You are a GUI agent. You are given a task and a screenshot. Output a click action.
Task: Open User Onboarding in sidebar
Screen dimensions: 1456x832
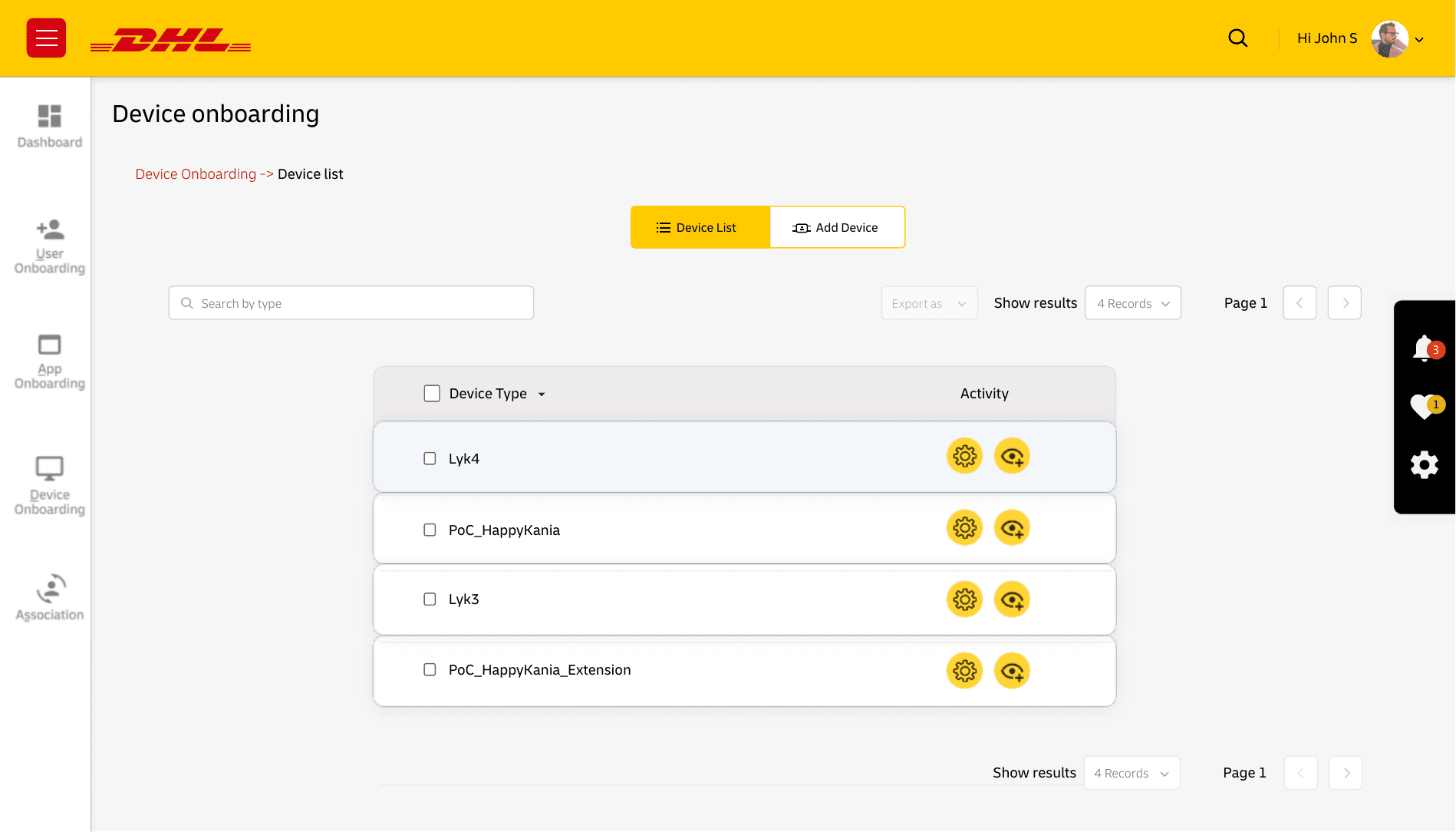point(50,246)
